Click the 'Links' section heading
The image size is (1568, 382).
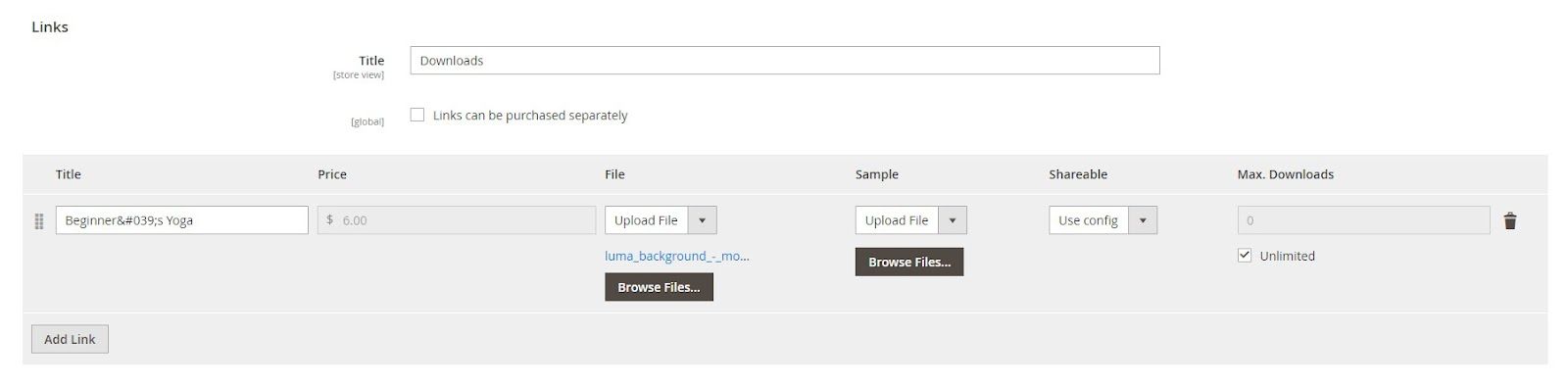click(x=50, y=26)
